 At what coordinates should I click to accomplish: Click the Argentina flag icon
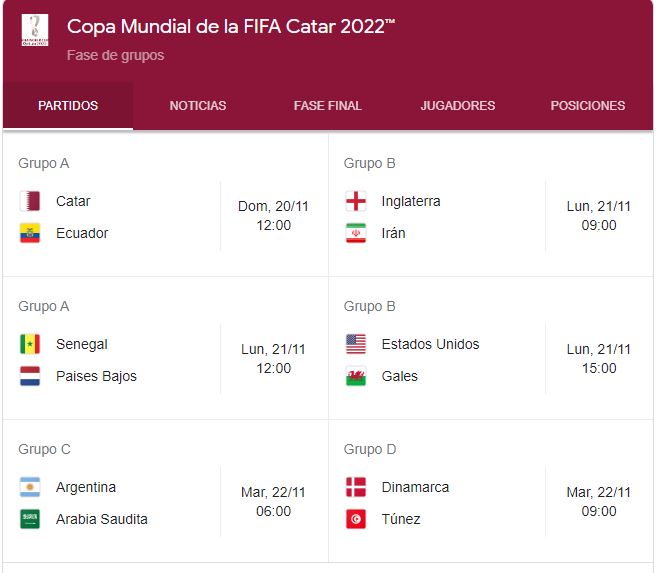tap(30, 487)
